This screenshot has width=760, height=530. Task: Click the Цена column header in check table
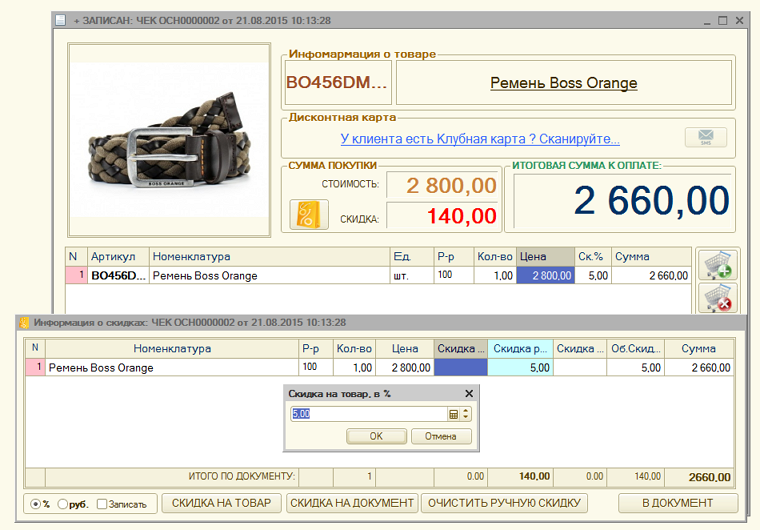[545, 257]
